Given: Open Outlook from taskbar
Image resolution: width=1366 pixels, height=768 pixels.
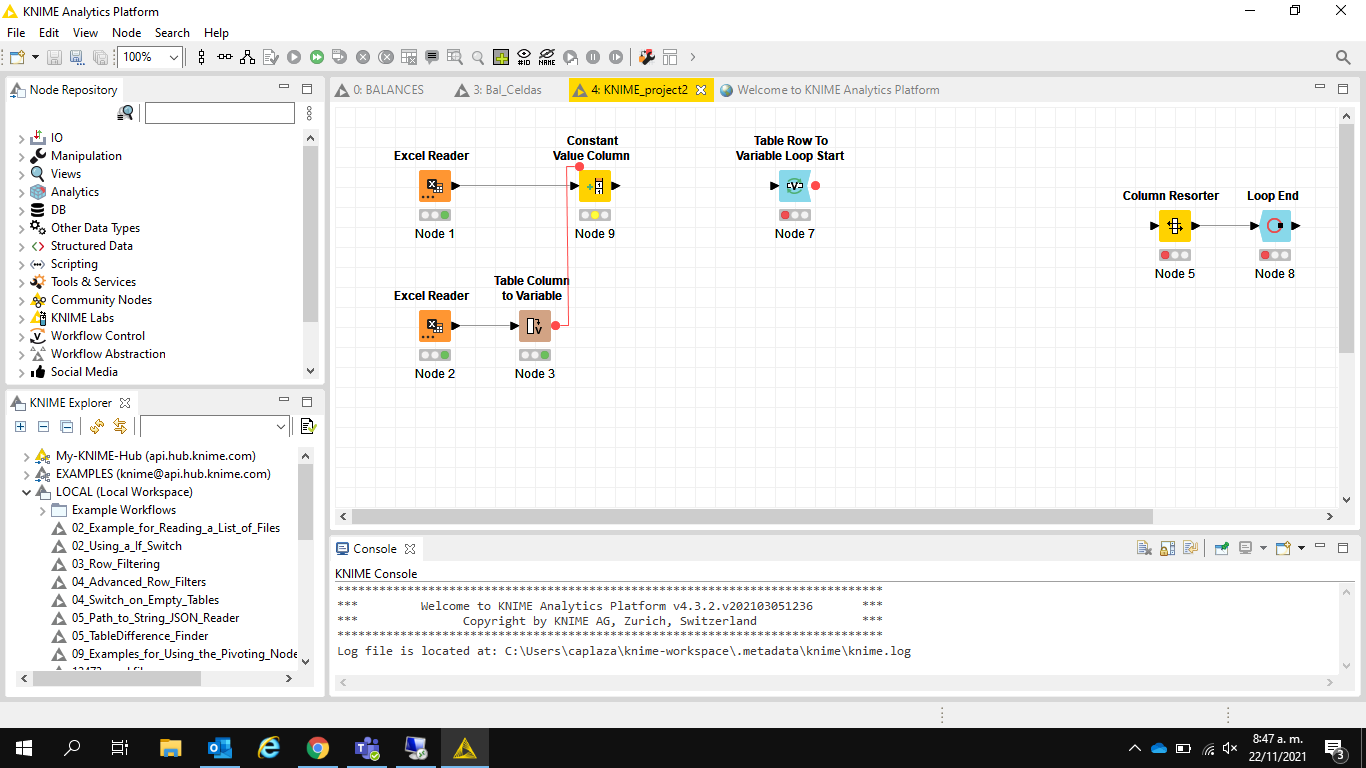Looking at the screenshot, I should point(219,748).
